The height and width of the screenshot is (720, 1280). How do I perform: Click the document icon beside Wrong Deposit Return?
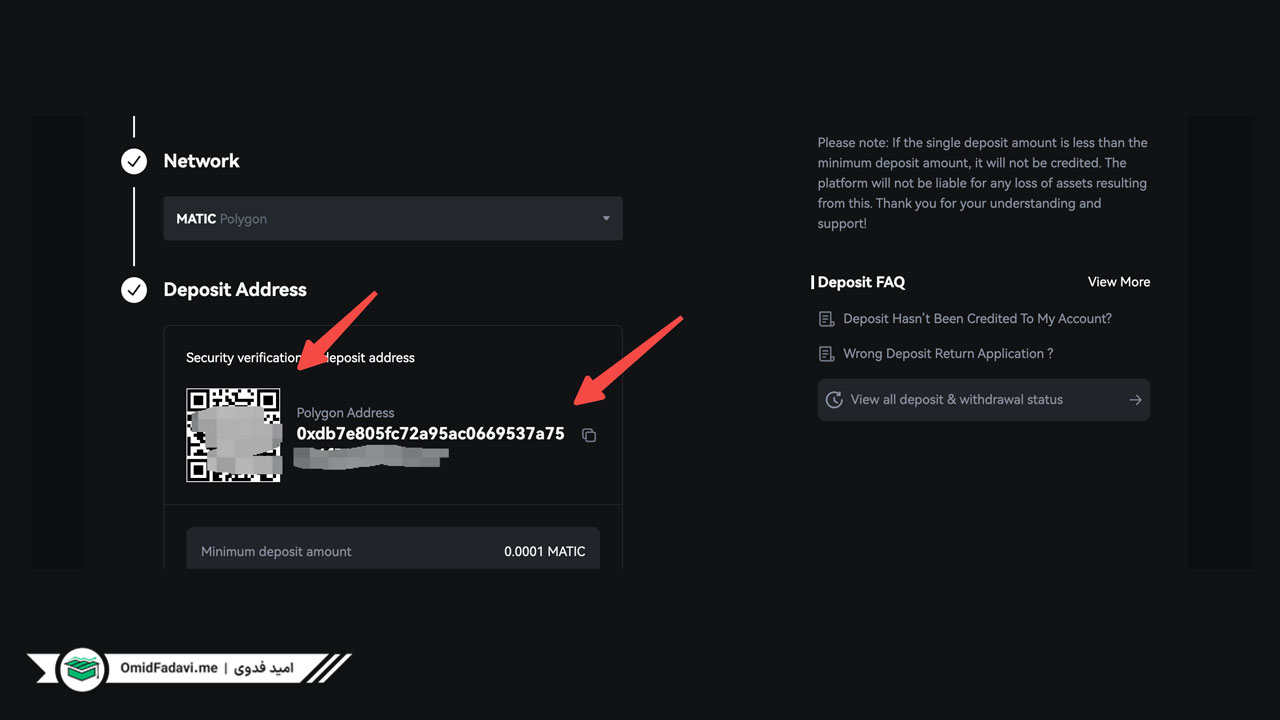pos(826,354)
